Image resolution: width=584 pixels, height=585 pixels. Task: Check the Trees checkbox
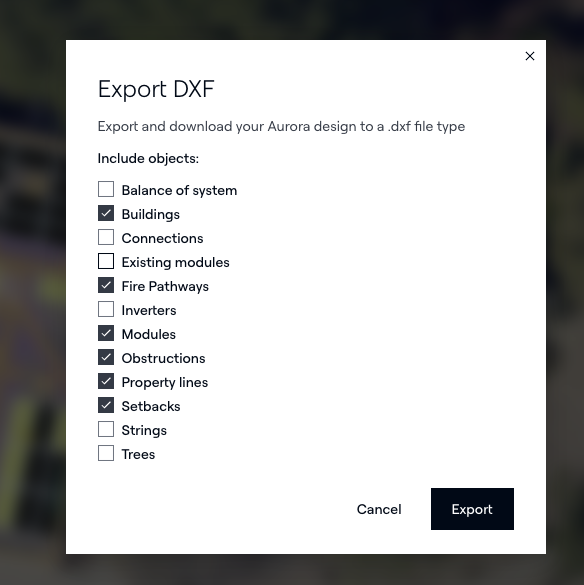[106, 453]
